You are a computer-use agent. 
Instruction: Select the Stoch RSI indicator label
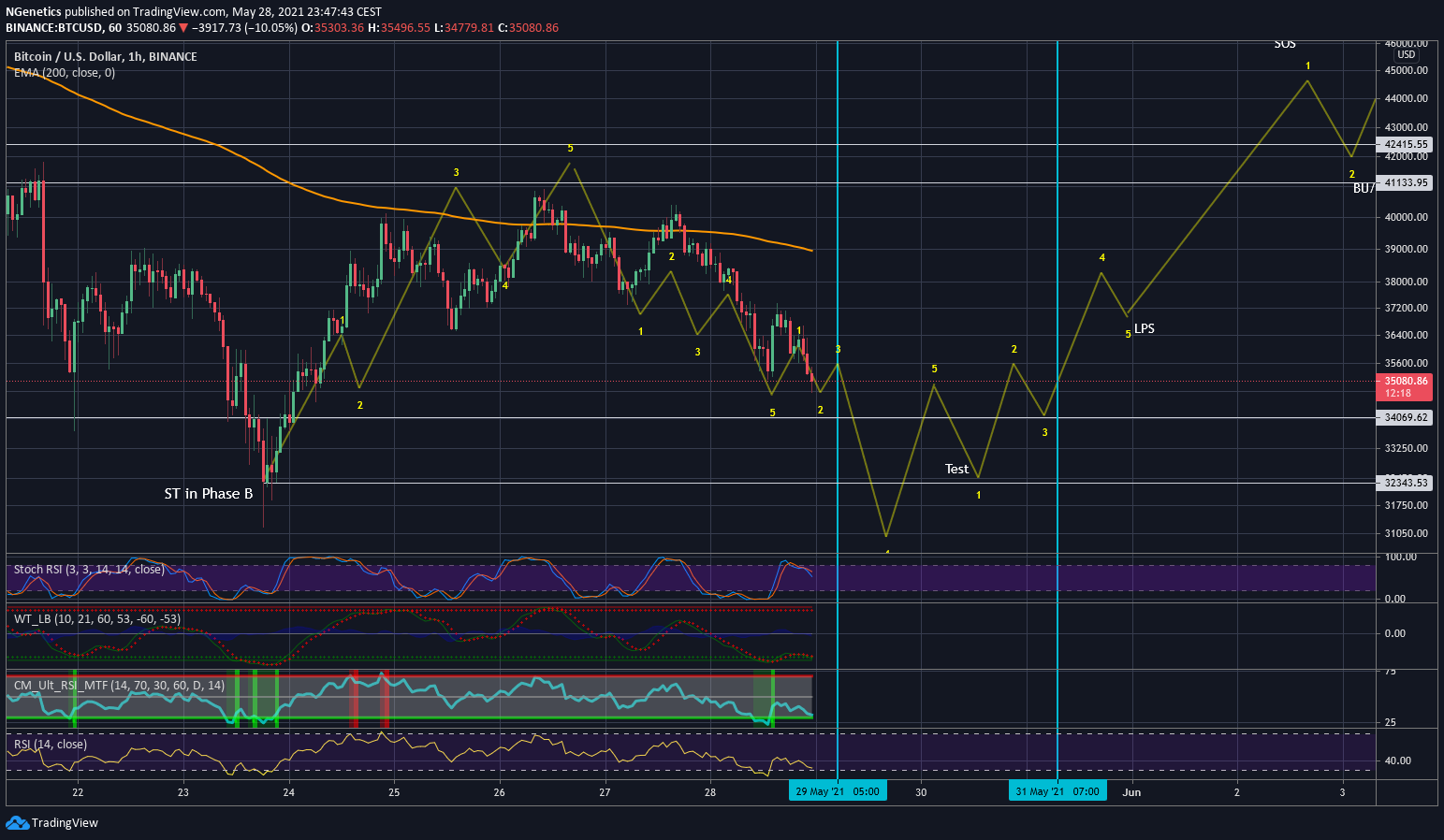89,570
